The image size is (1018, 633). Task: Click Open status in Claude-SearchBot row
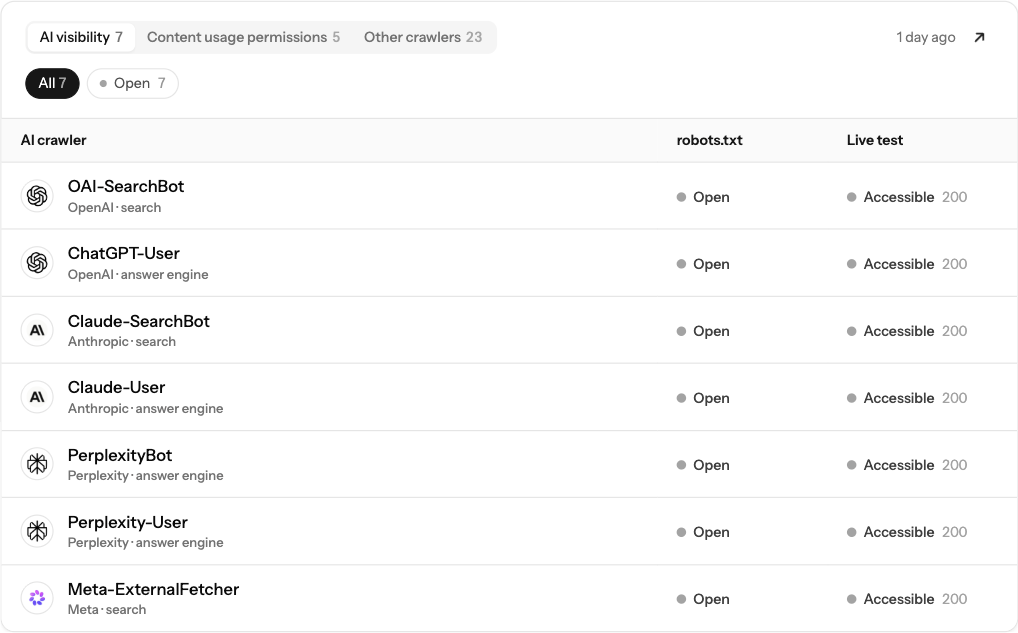coord(703,331)
